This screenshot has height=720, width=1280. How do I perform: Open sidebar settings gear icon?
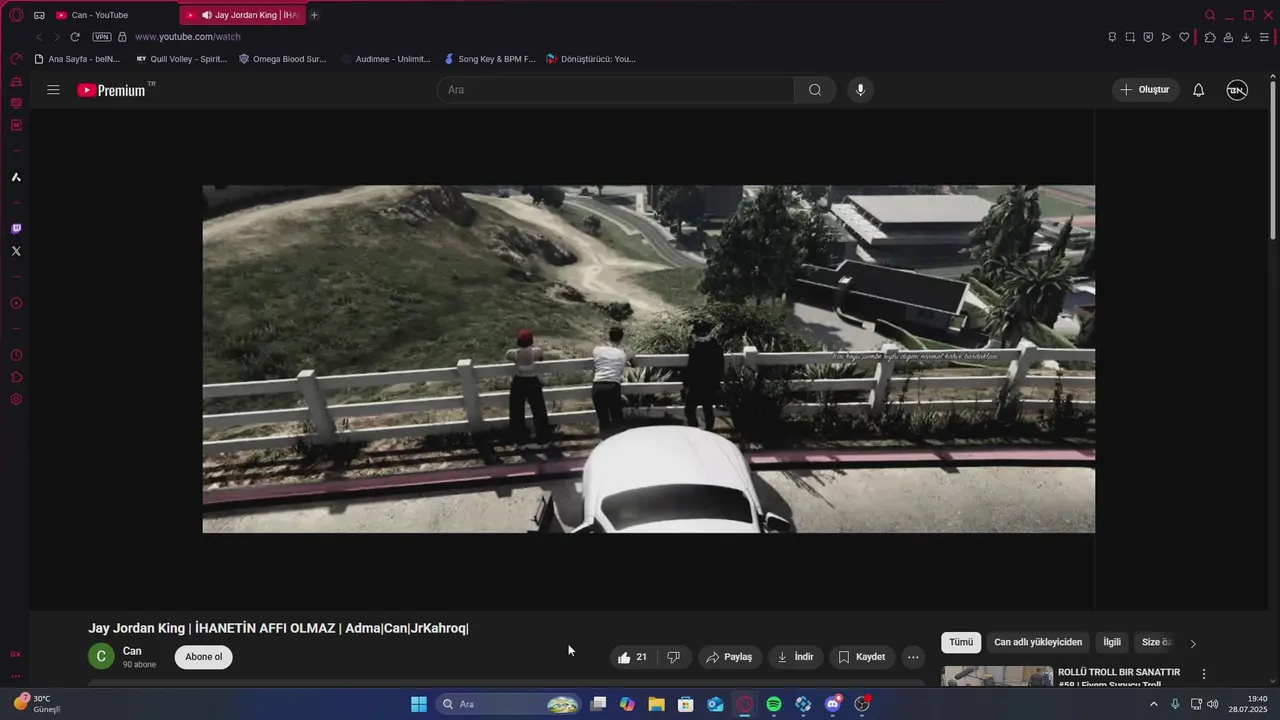coord(16,399)
